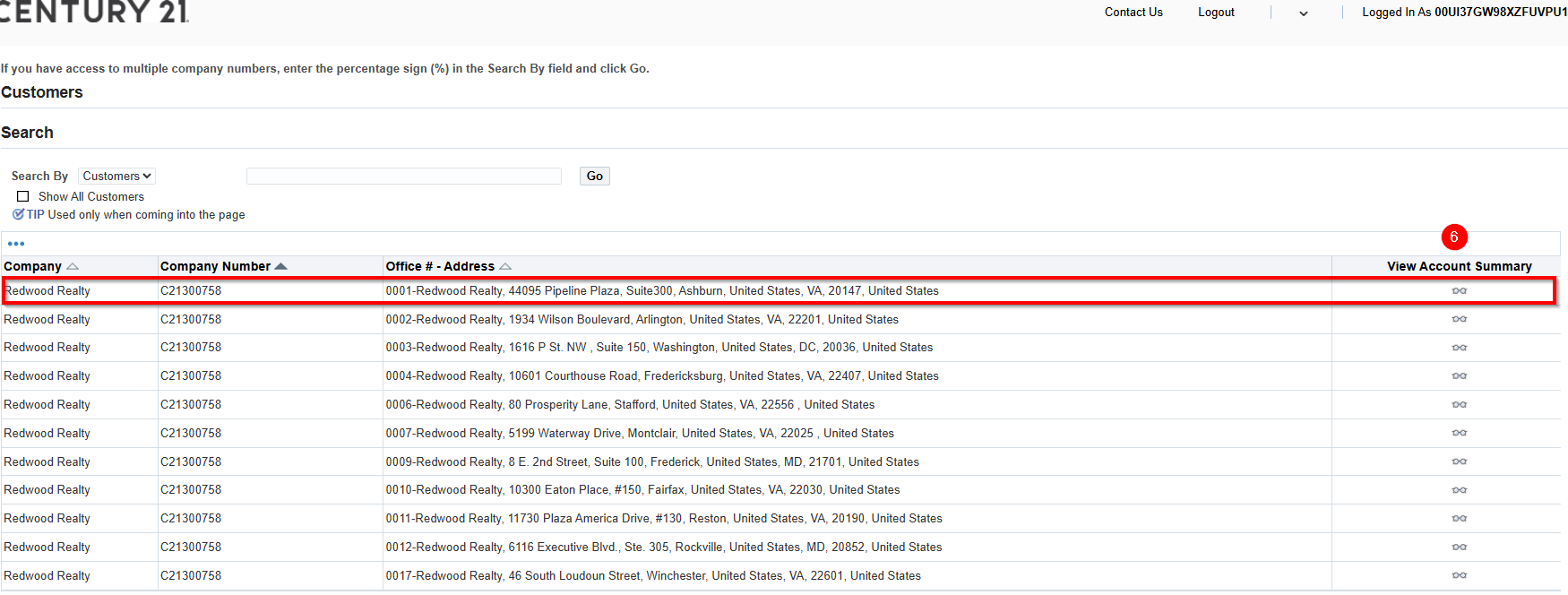
Task: Click the Go search button
Action: tap(595, 176)
